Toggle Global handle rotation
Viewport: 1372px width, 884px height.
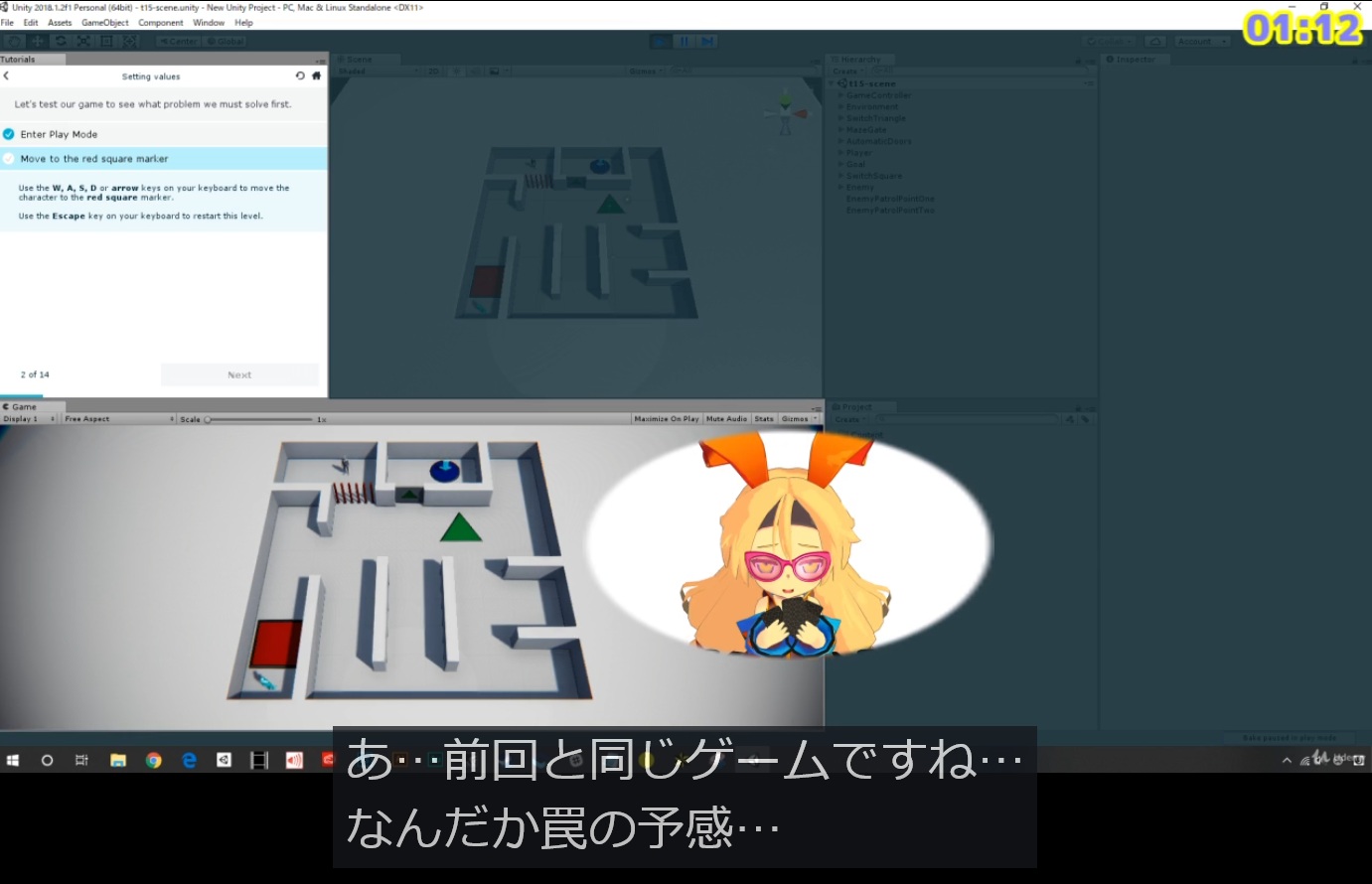(226, 42)
